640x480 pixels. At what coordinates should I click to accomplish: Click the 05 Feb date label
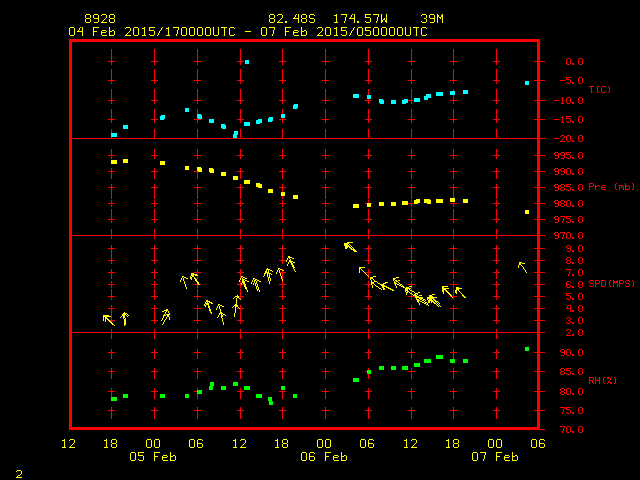pyautogui.click(x=153, y=457)
